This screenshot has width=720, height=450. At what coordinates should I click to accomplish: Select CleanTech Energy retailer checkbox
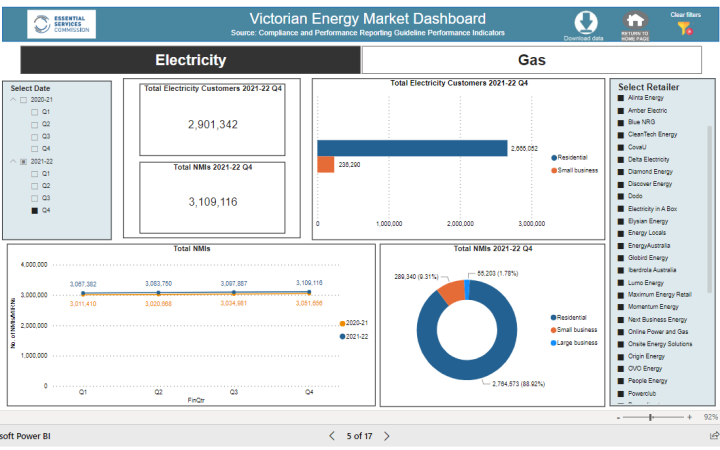pyautogui.click(x=621, y=135)
